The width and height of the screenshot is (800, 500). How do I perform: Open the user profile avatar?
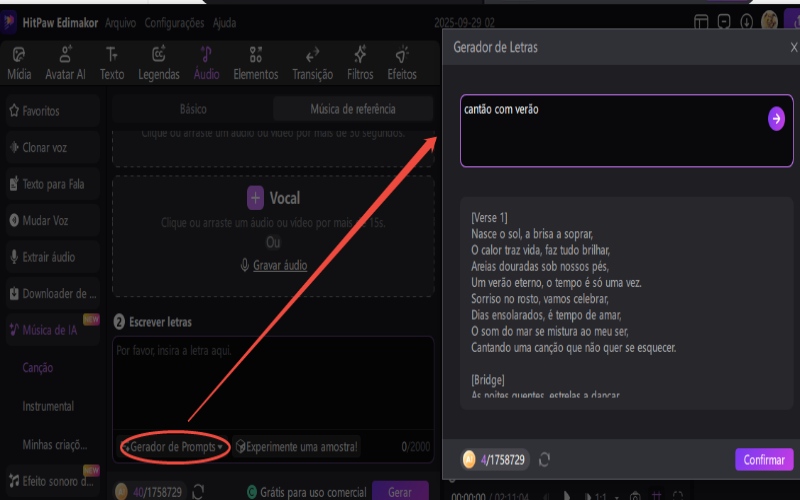769,21
